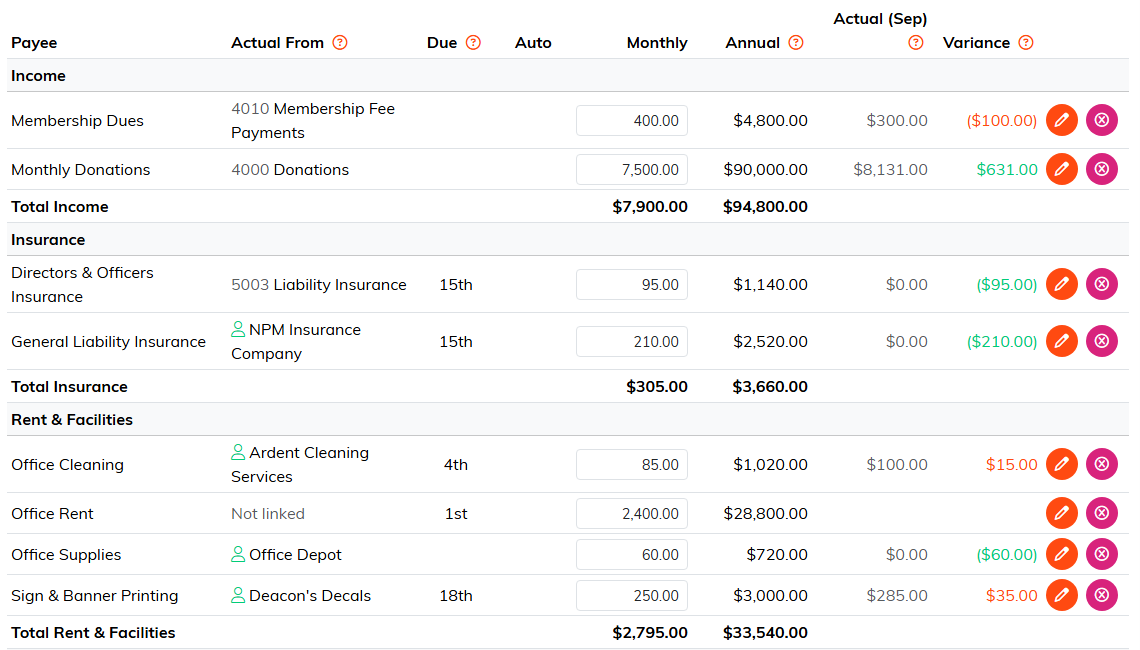Open help icon beside Annual header

(796, 42)
